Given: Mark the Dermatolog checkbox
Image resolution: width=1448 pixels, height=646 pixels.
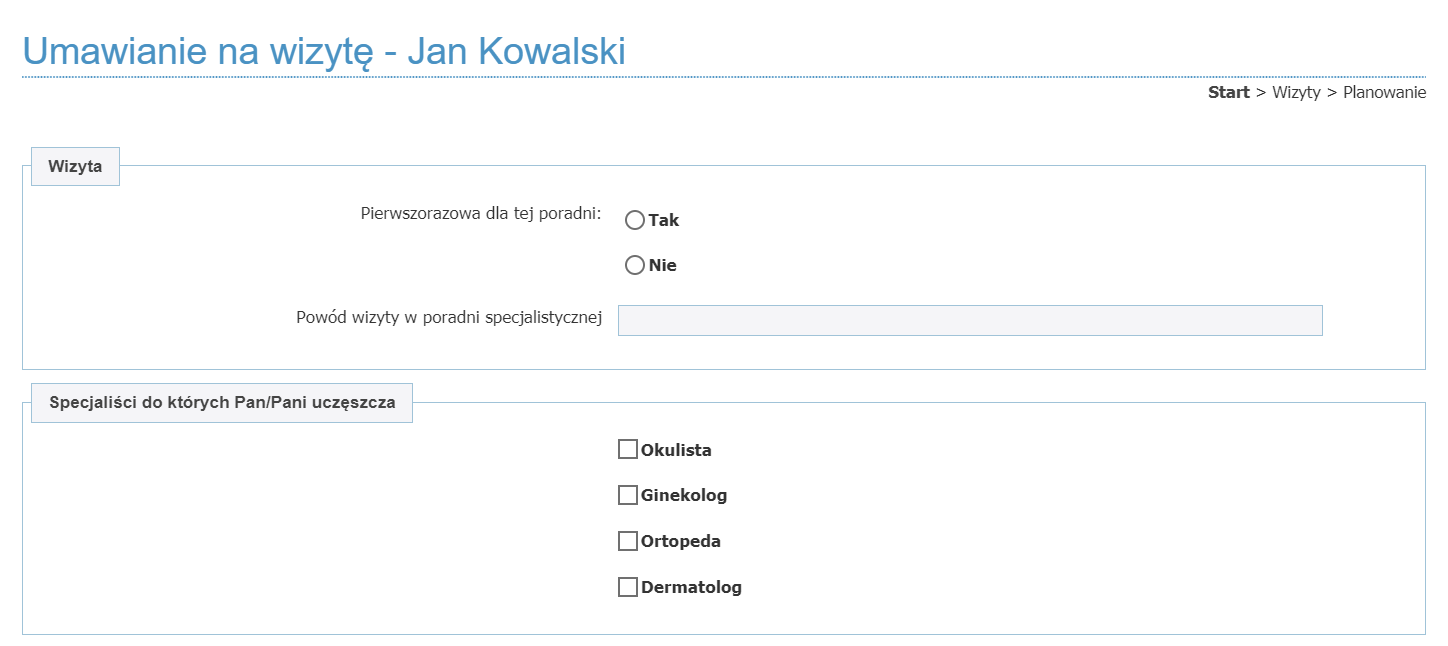Looking at the screenshot, I should [628, 587].
